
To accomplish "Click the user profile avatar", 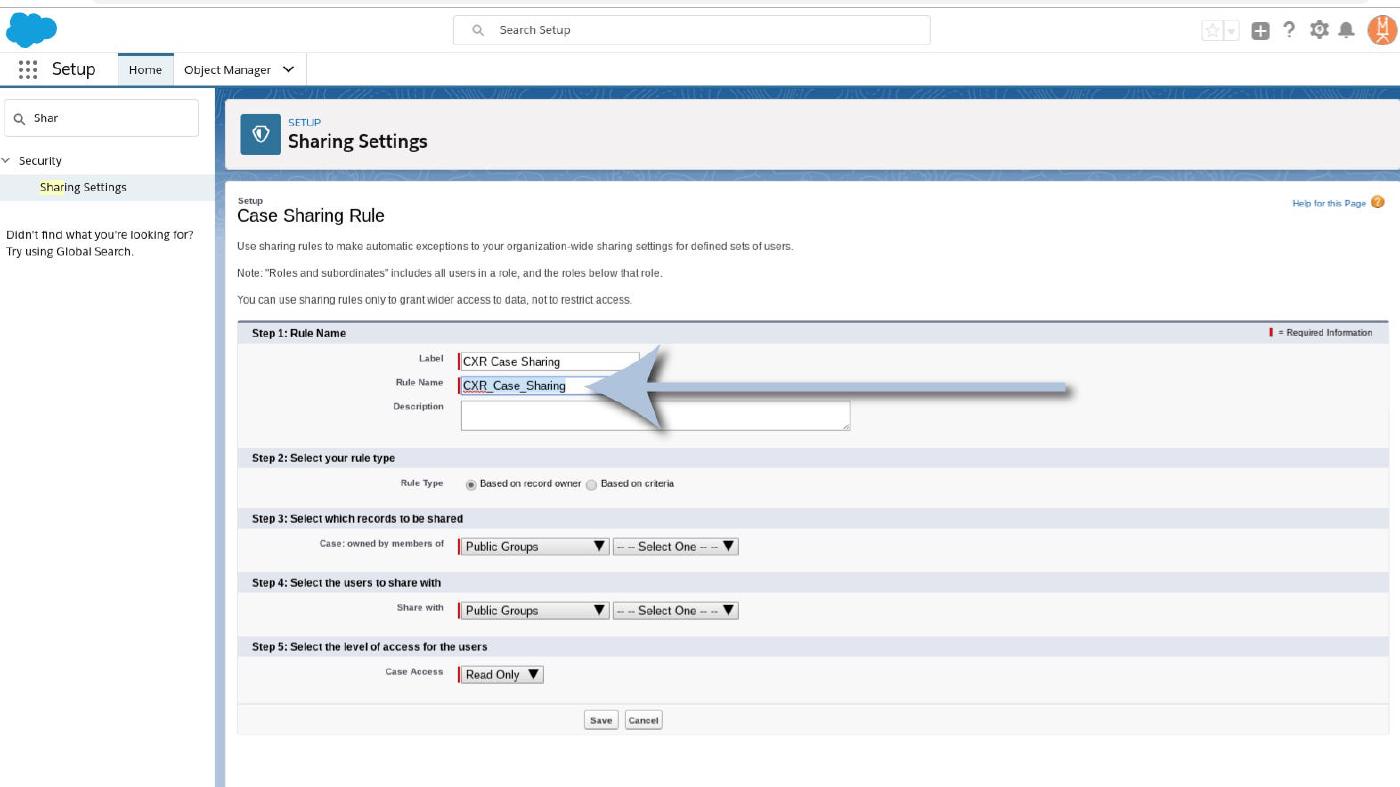I will [x=1381, y=30].
